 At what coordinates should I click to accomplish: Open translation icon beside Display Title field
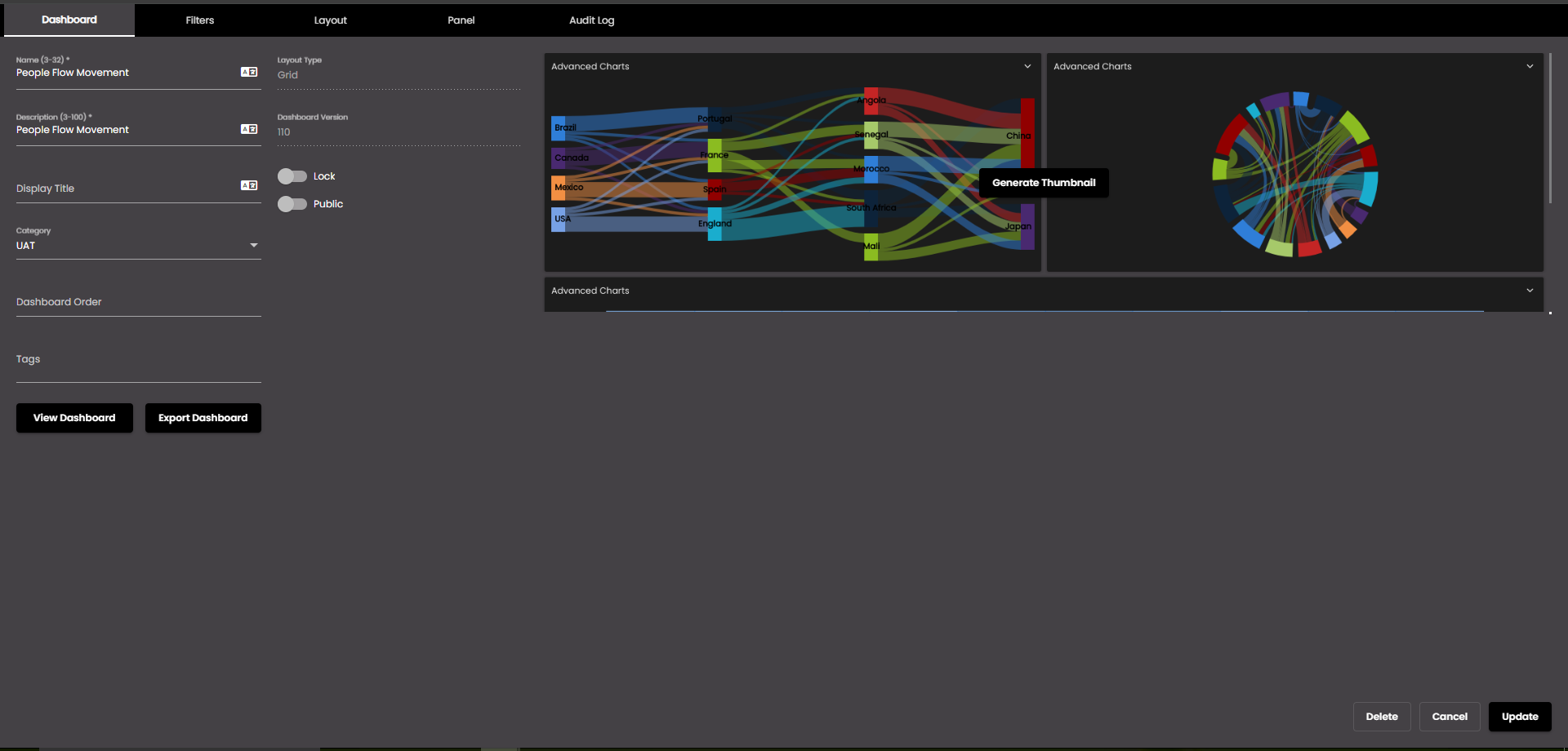(x=249, y=185)
